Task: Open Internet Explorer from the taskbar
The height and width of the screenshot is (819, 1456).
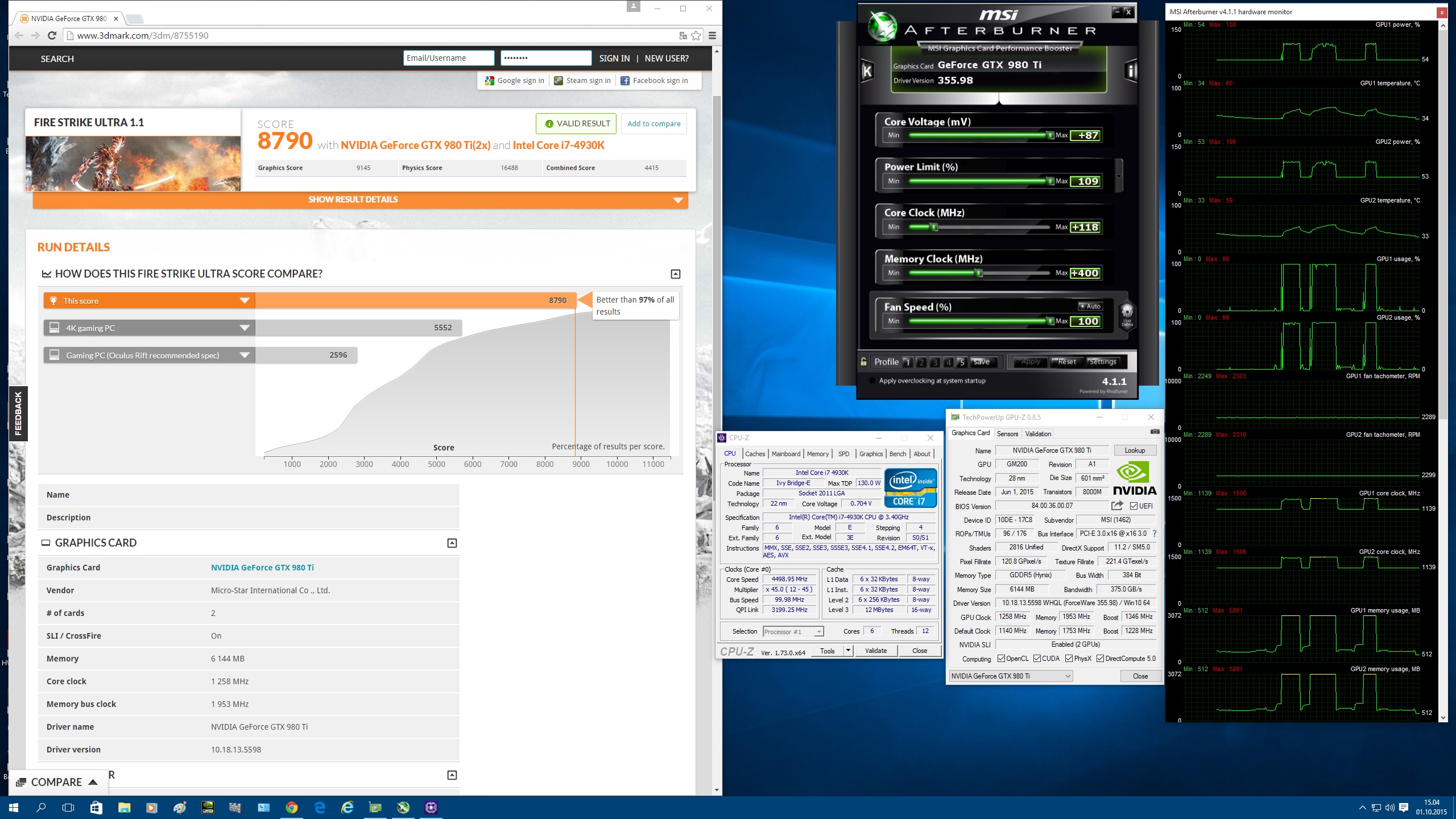Action: pos(347,807)
